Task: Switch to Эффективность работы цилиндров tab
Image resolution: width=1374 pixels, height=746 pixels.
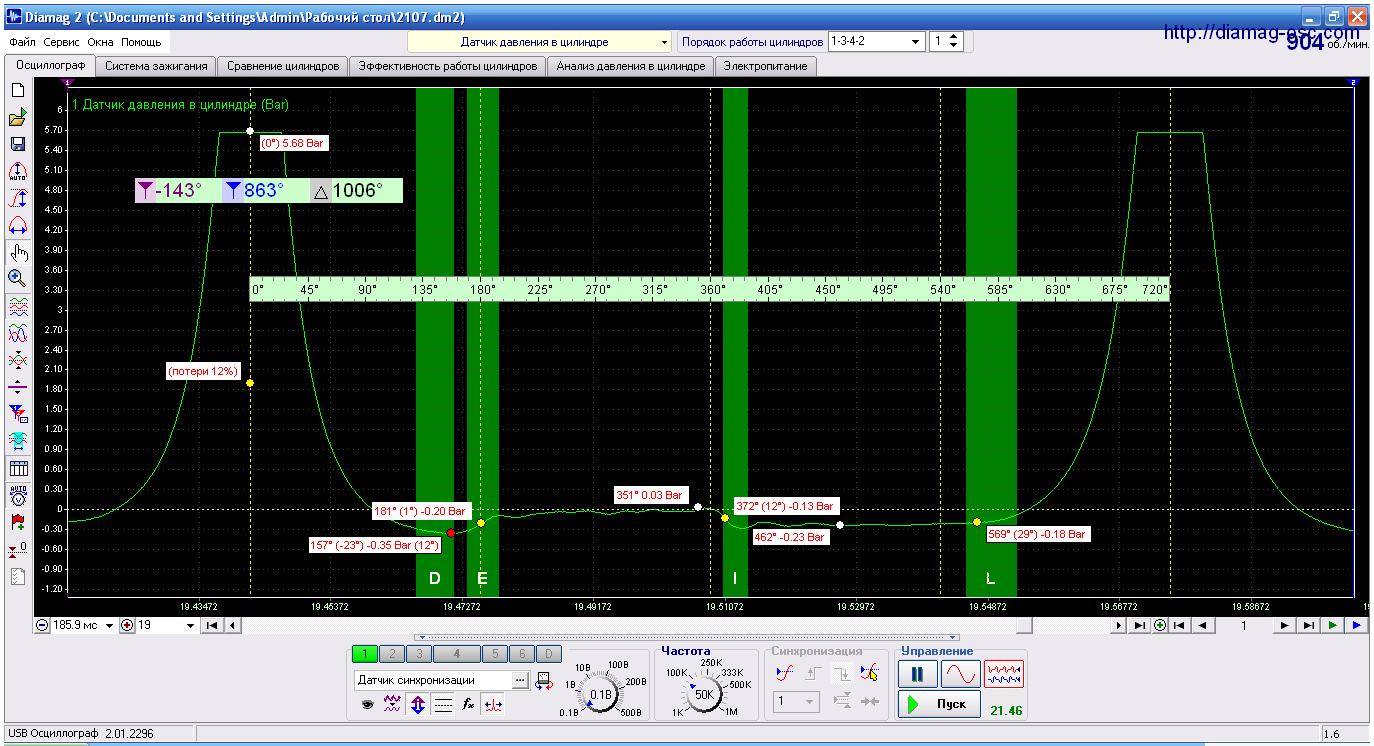Action: (x=448, y=67)
